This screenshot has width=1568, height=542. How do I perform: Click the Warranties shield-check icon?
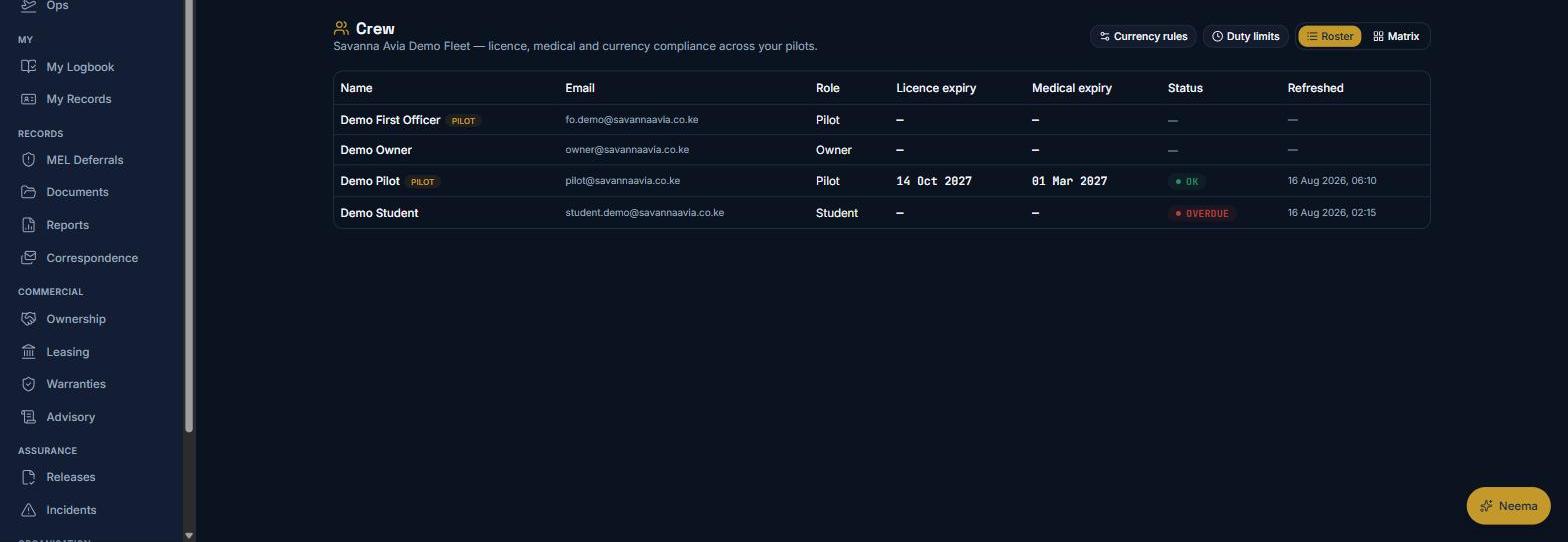pyautogui.click(x=28, y=384)
